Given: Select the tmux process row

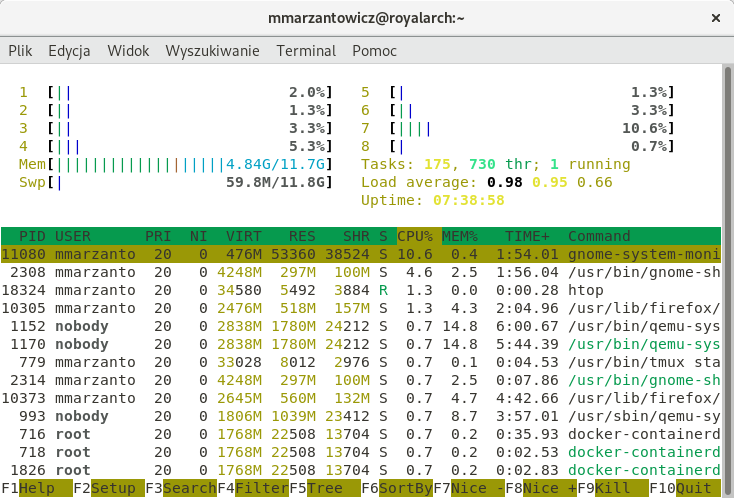Looking at the screenshot, I should pyautogui.click(x=361, y=362).
